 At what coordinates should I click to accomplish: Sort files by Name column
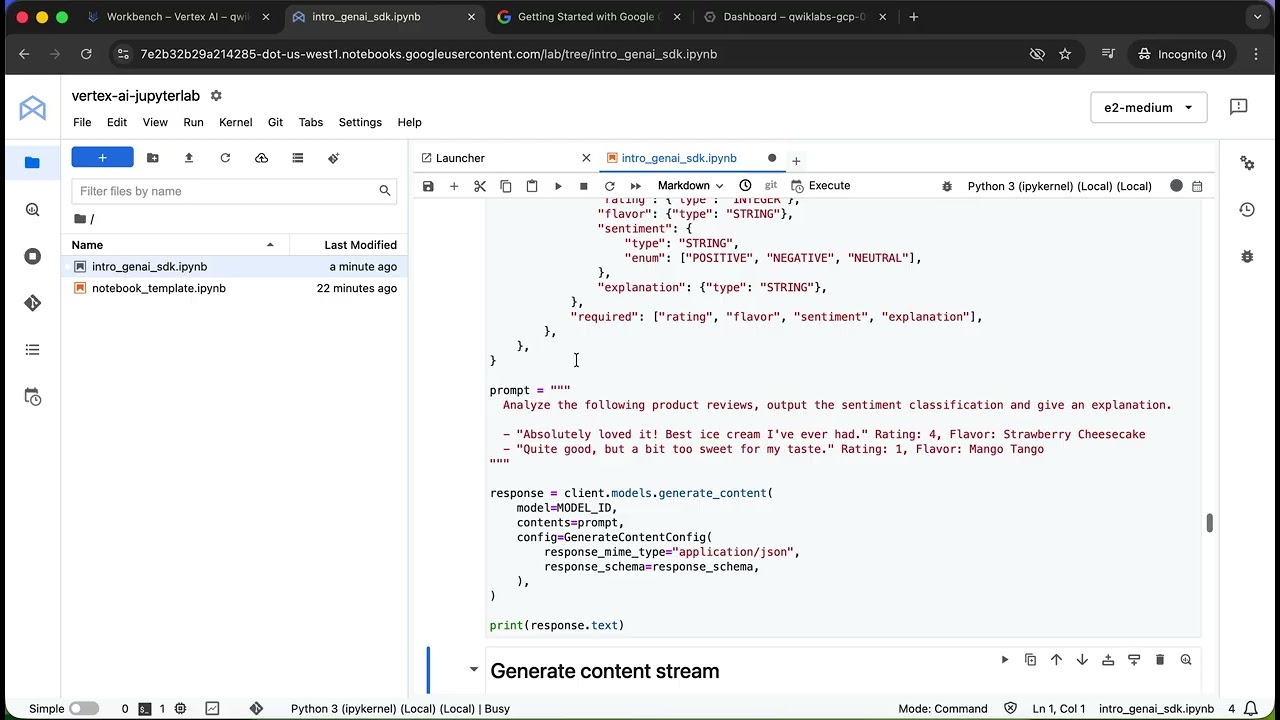[175, 245]
